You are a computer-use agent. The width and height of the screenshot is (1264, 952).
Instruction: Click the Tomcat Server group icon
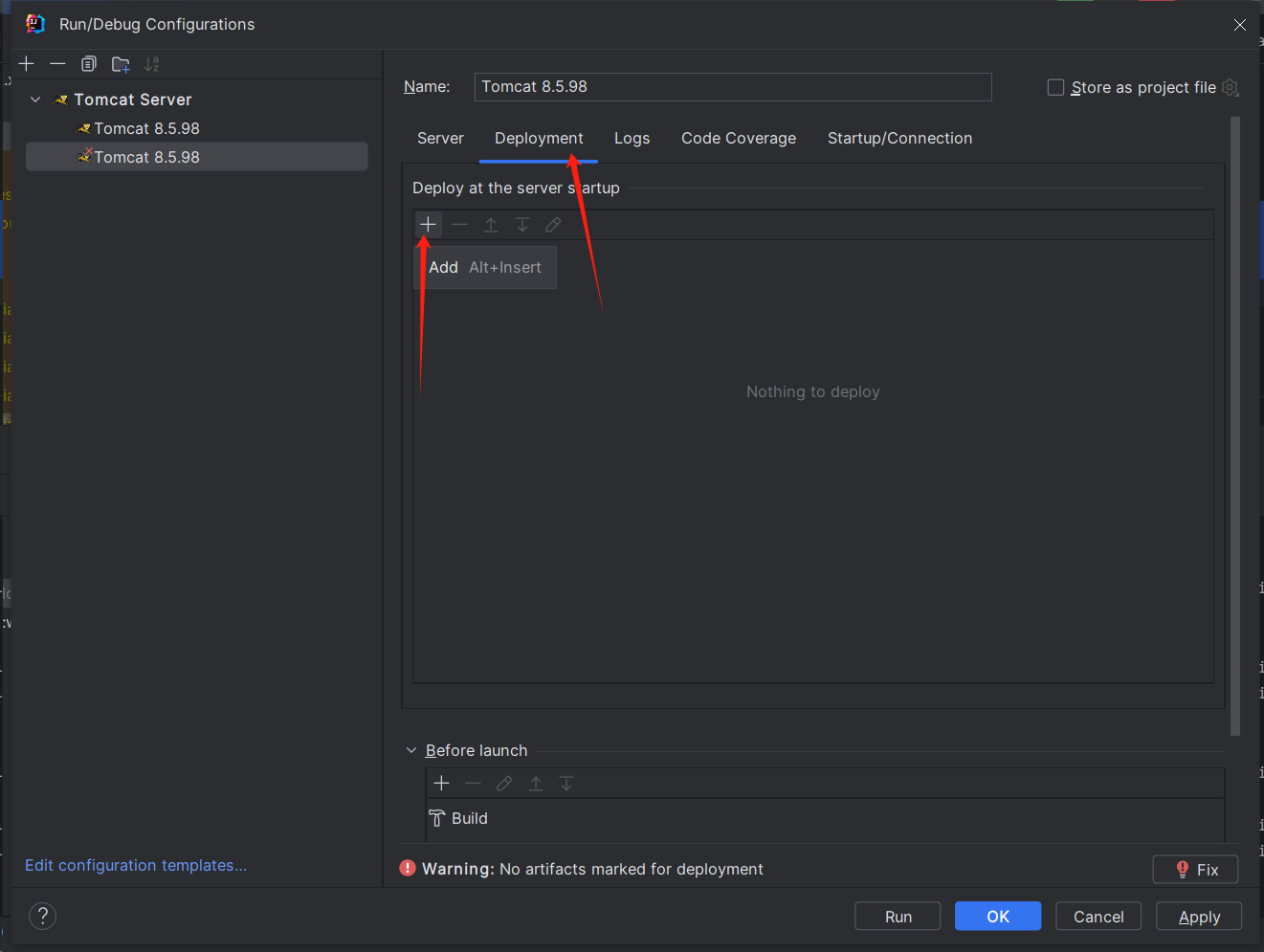pyautogui.click(x=61, y=100)
